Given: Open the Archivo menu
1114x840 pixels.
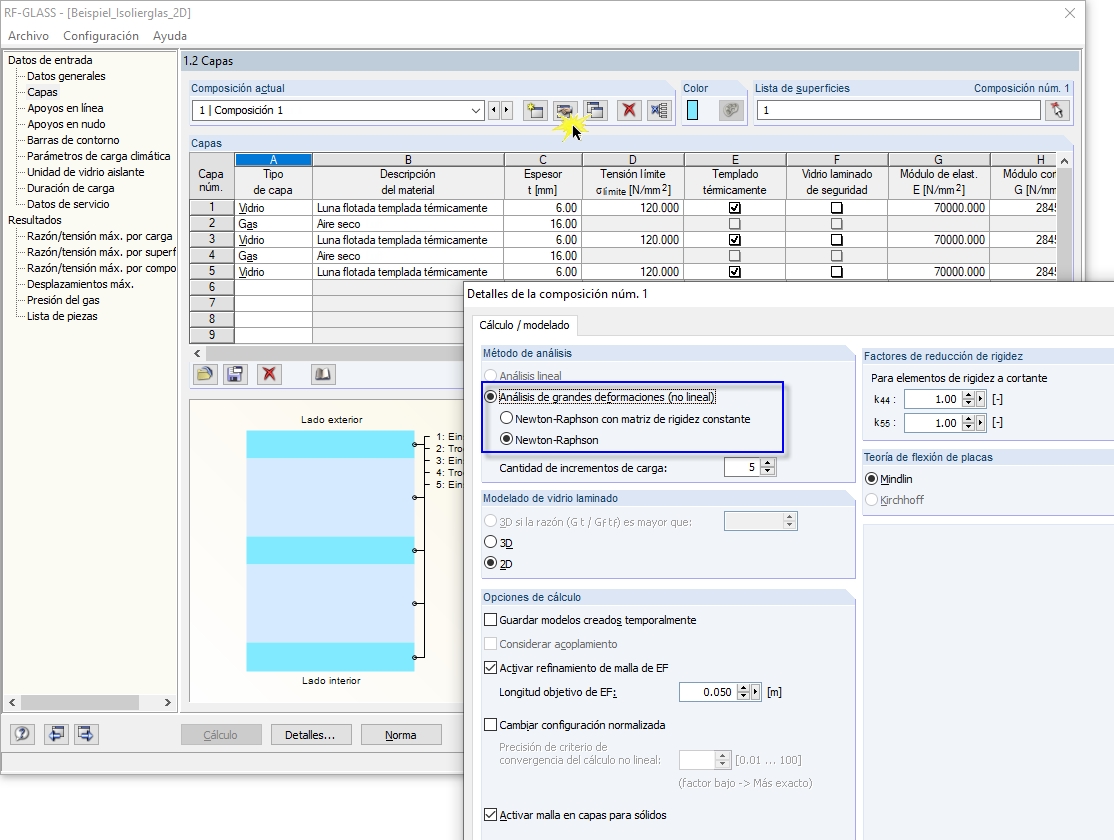Looking at the screenshot, I should 28,36.
